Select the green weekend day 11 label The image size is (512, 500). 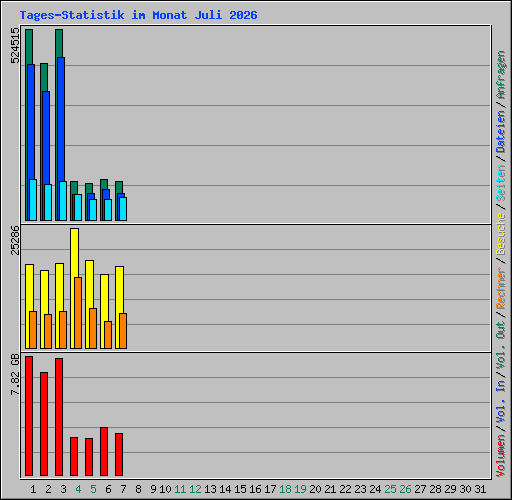click(180, 489)
